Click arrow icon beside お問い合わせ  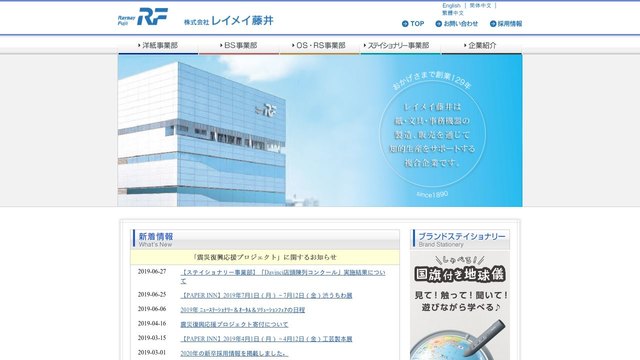coord(439,24)
